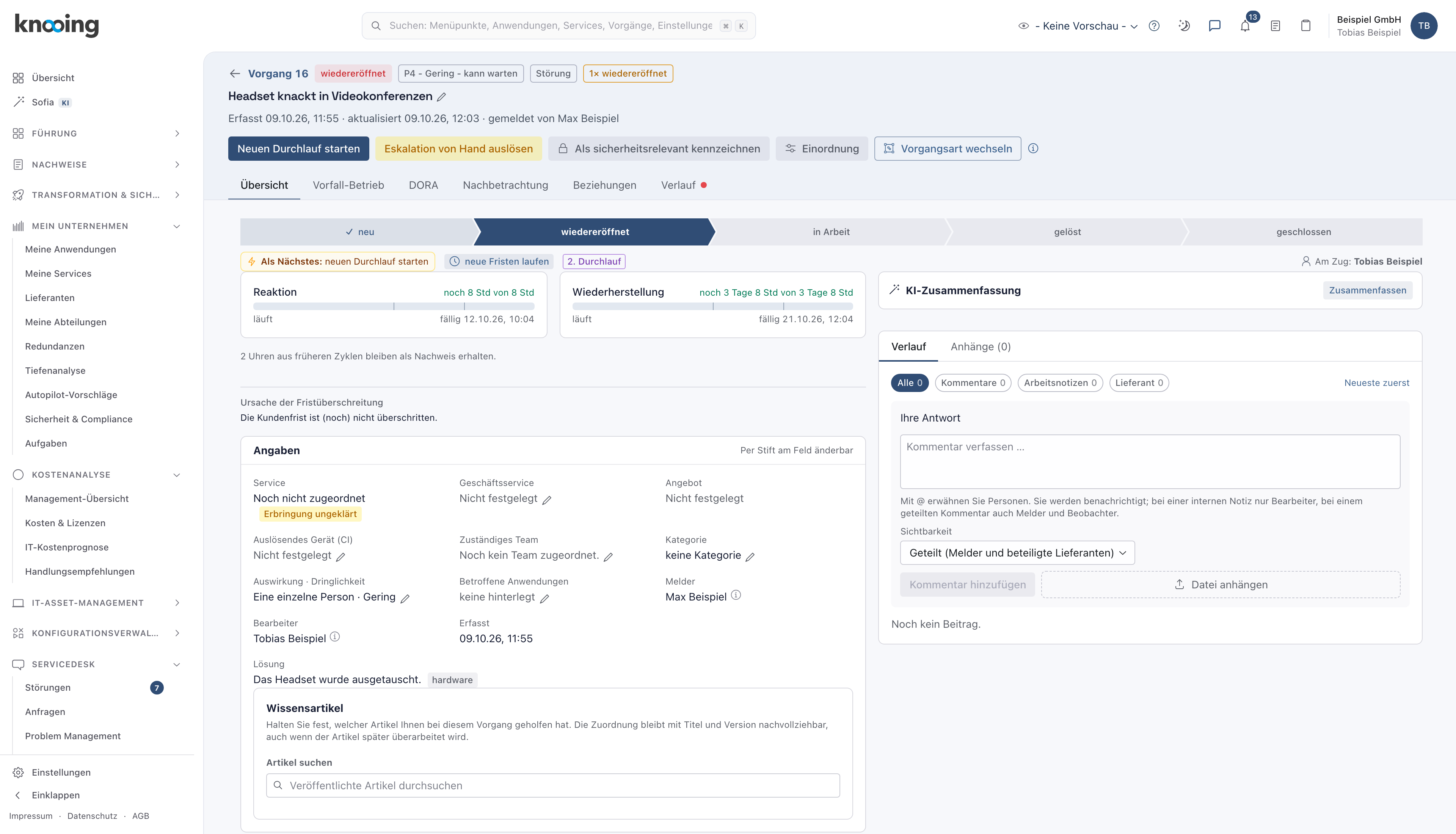This screenshot has height=834, width=1456.
Task: Show info for Melder Max Beispiel
Action: pyautogui.click(x=736, y=595)
